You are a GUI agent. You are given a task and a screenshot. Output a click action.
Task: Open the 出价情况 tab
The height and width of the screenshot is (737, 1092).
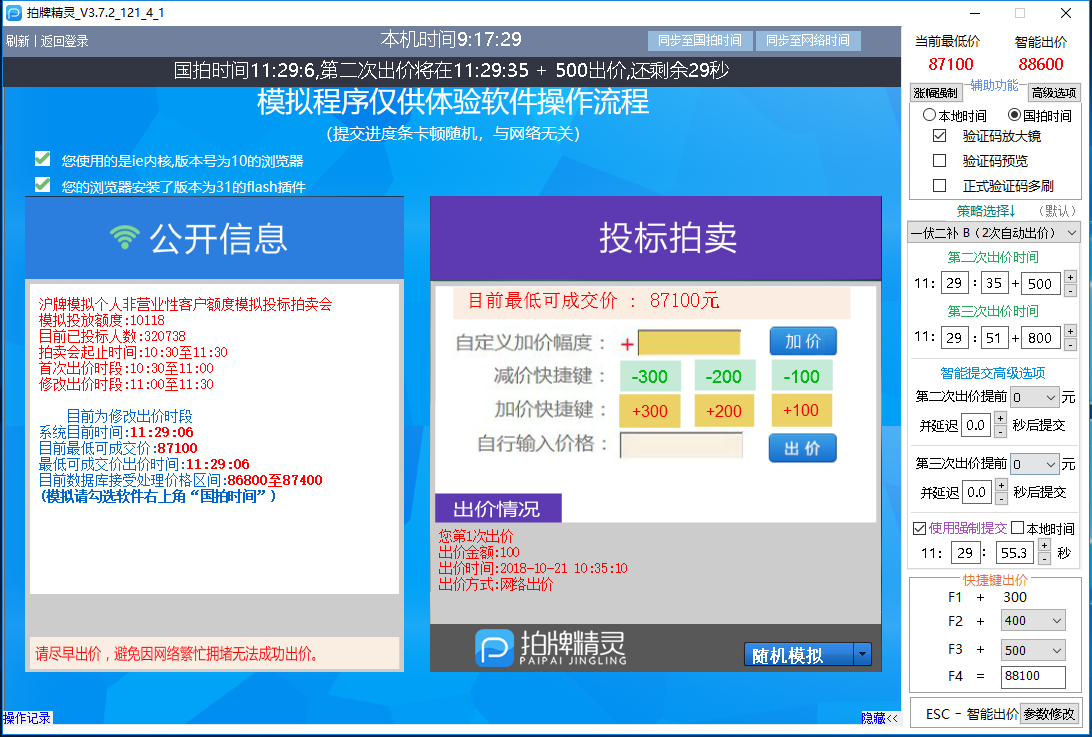[x=497, y=509]
